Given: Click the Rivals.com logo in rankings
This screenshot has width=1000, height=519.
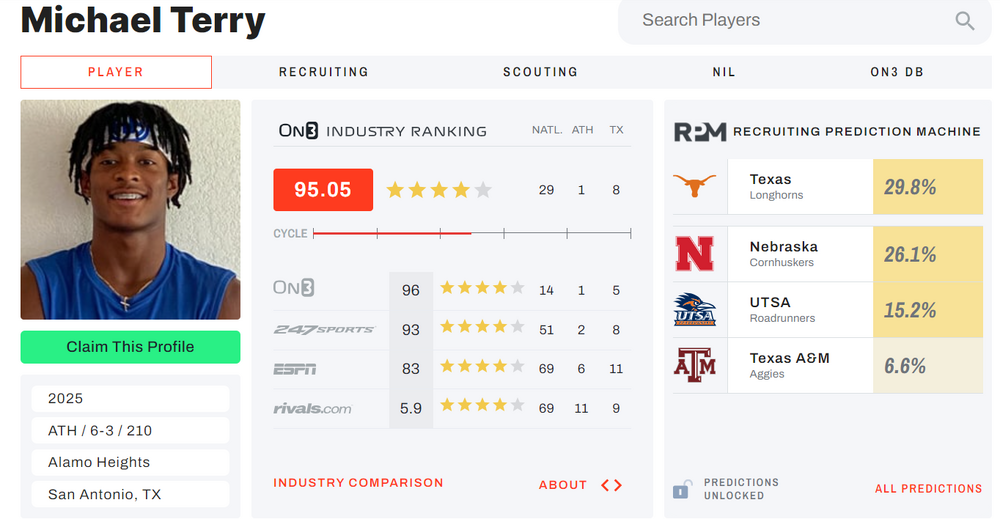Looking at the screenshot, I should (x=312, y=408).
